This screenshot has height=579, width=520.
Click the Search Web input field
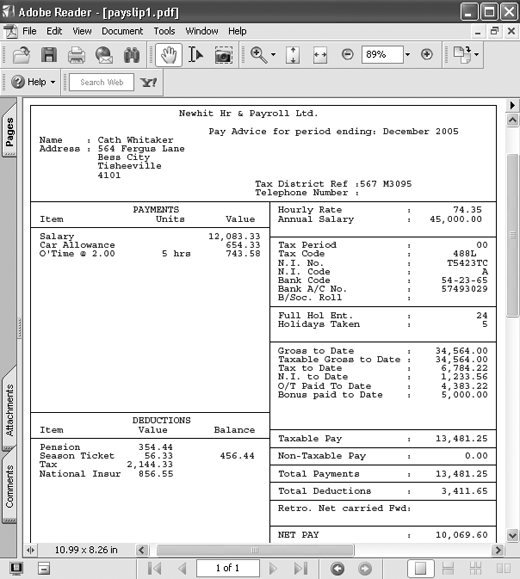pos(102,82)
